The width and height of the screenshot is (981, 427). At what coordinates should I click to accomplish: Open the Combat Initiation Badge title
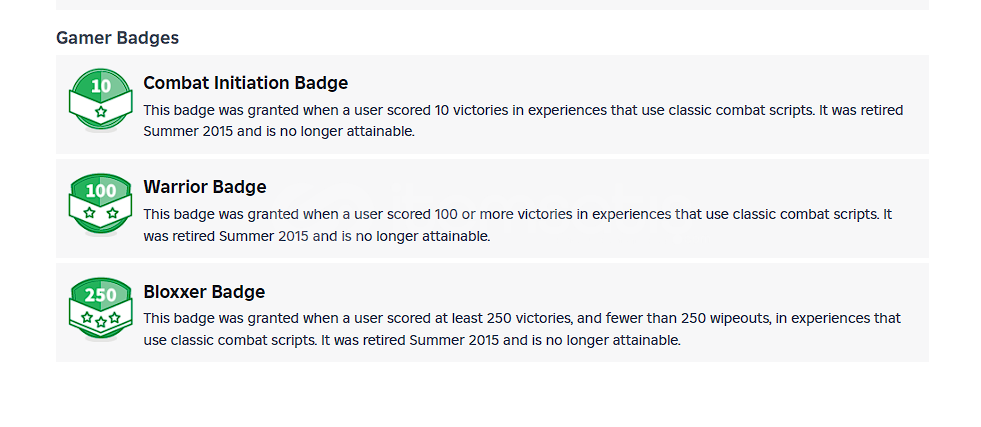[245, 83]
